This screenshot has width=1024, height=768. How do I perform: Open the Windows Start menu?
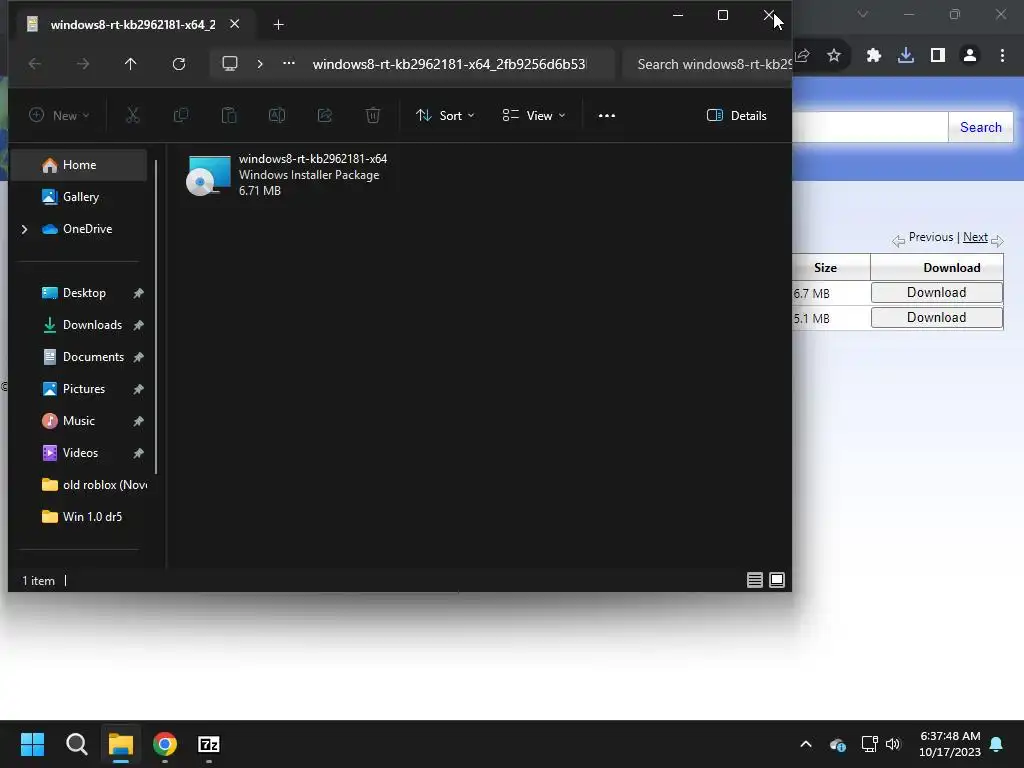32,744
